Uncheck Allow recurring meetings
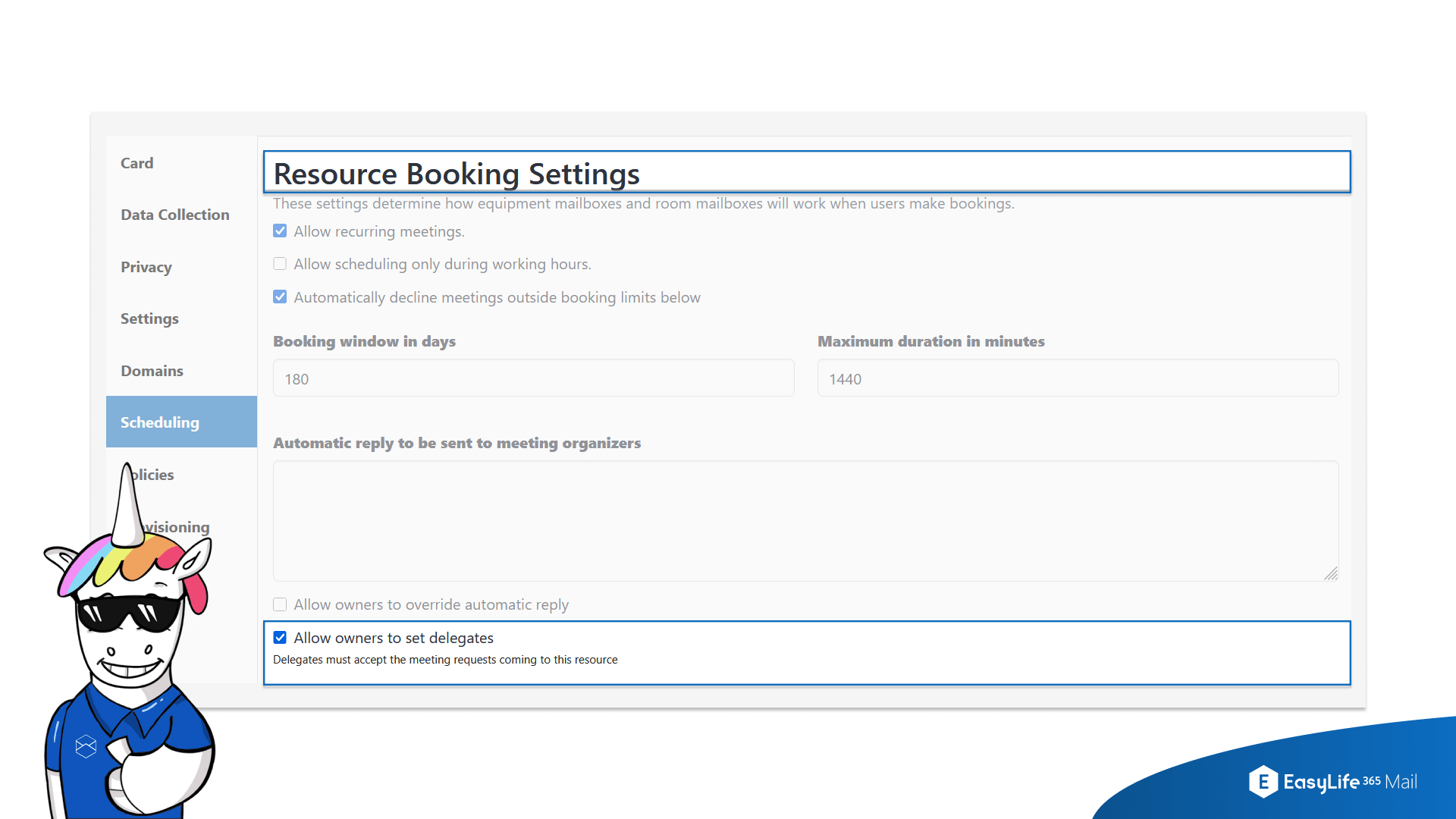 point(280,231)
